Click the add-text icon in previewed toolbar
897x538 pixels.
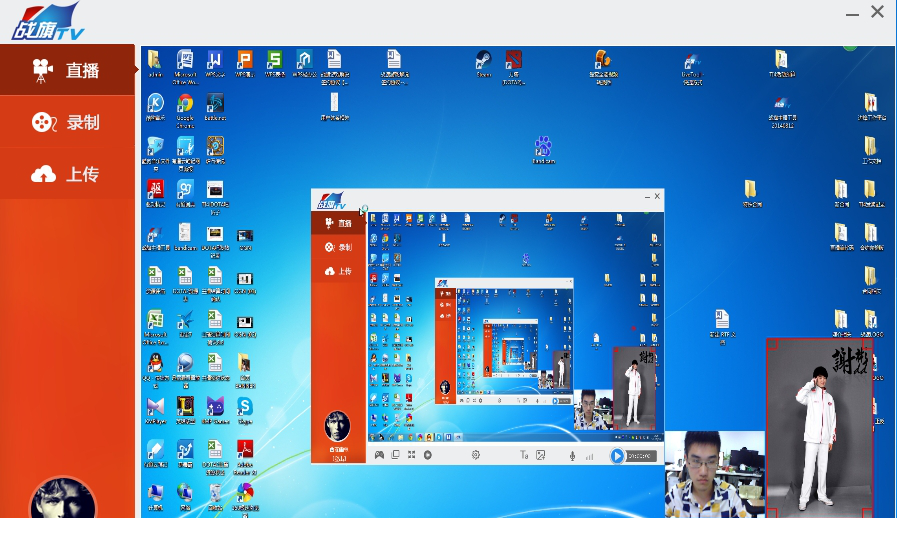point(523,455)
